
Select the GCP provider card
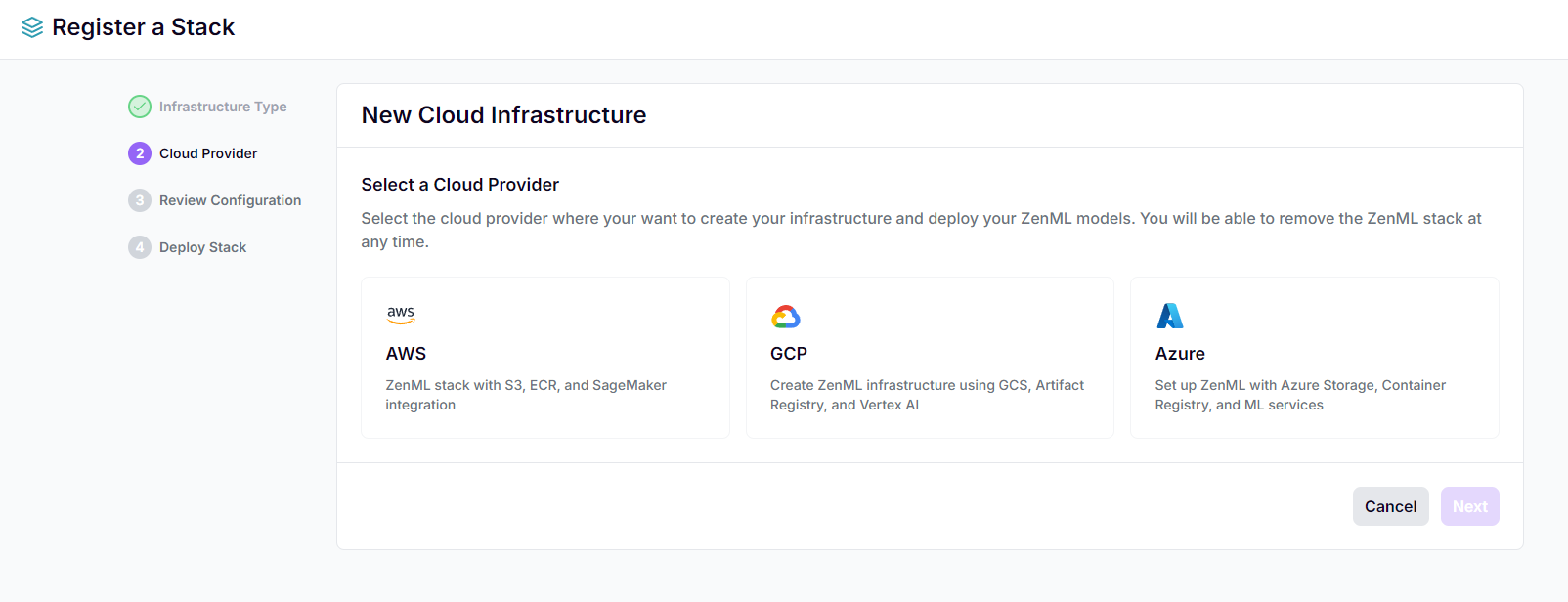click(930, 357)
